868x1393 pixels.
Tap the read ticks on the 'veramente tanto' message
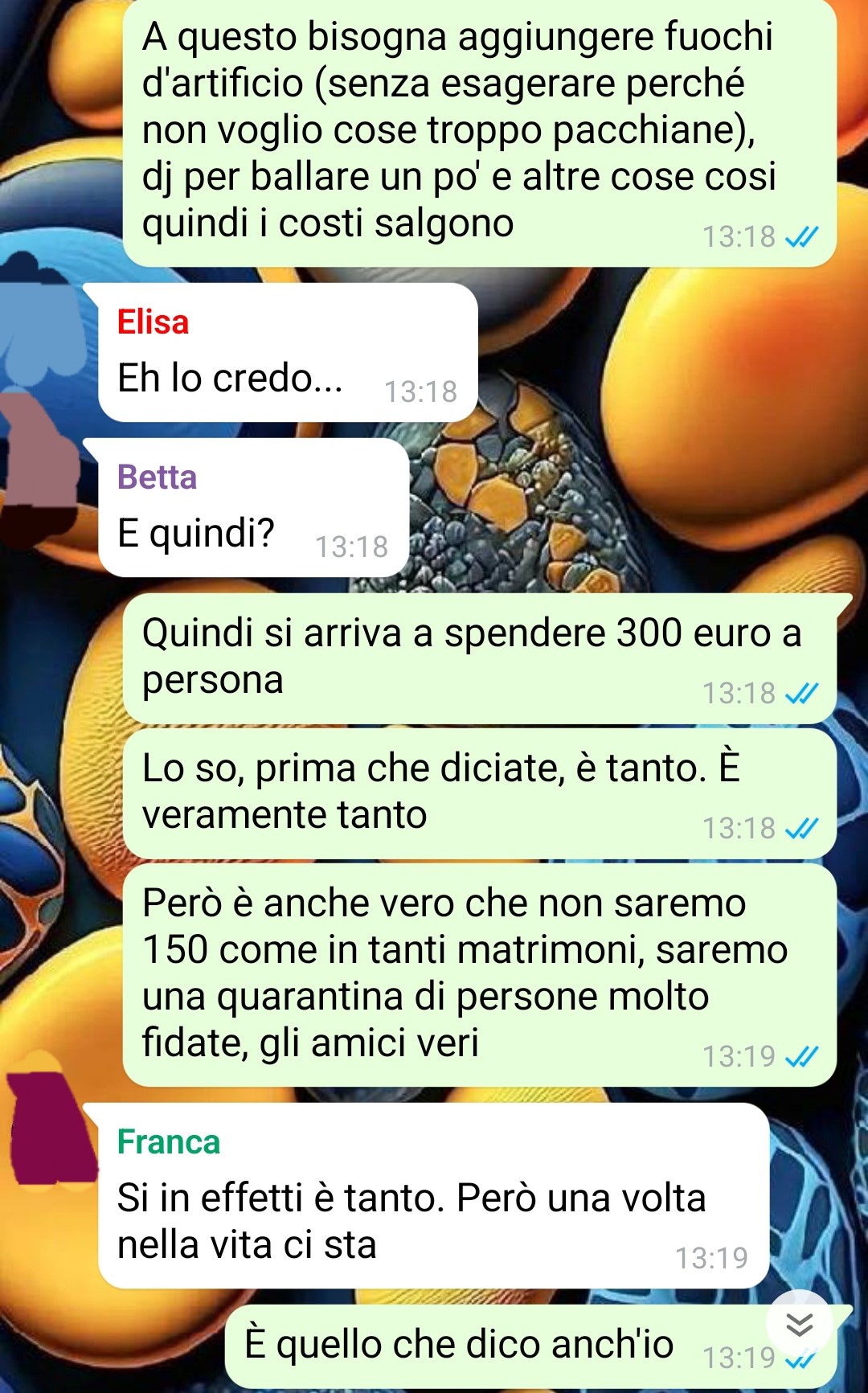[801, 829]
